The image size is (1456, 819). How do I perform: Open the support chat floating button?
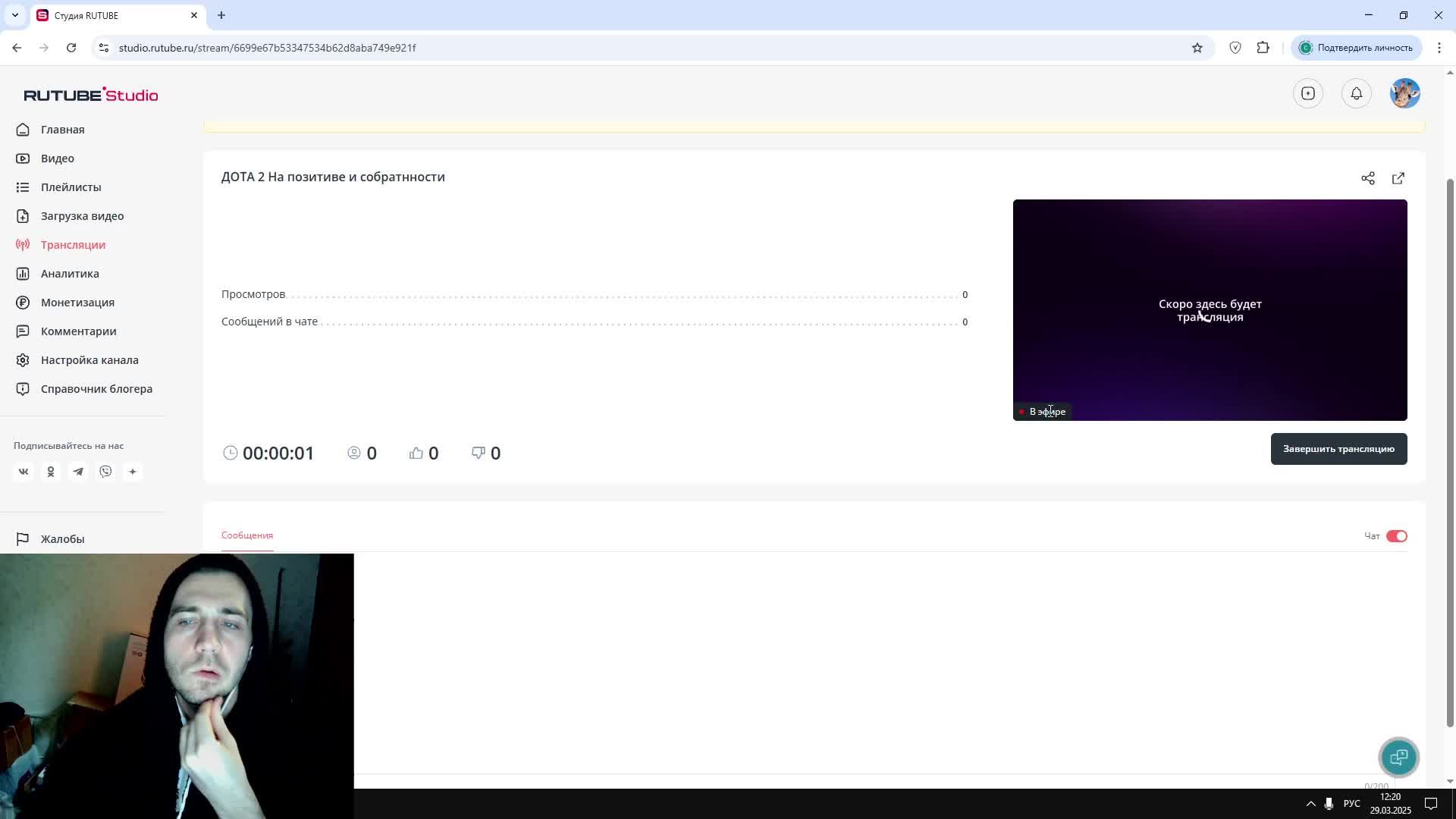click(x=1398, y=757)
